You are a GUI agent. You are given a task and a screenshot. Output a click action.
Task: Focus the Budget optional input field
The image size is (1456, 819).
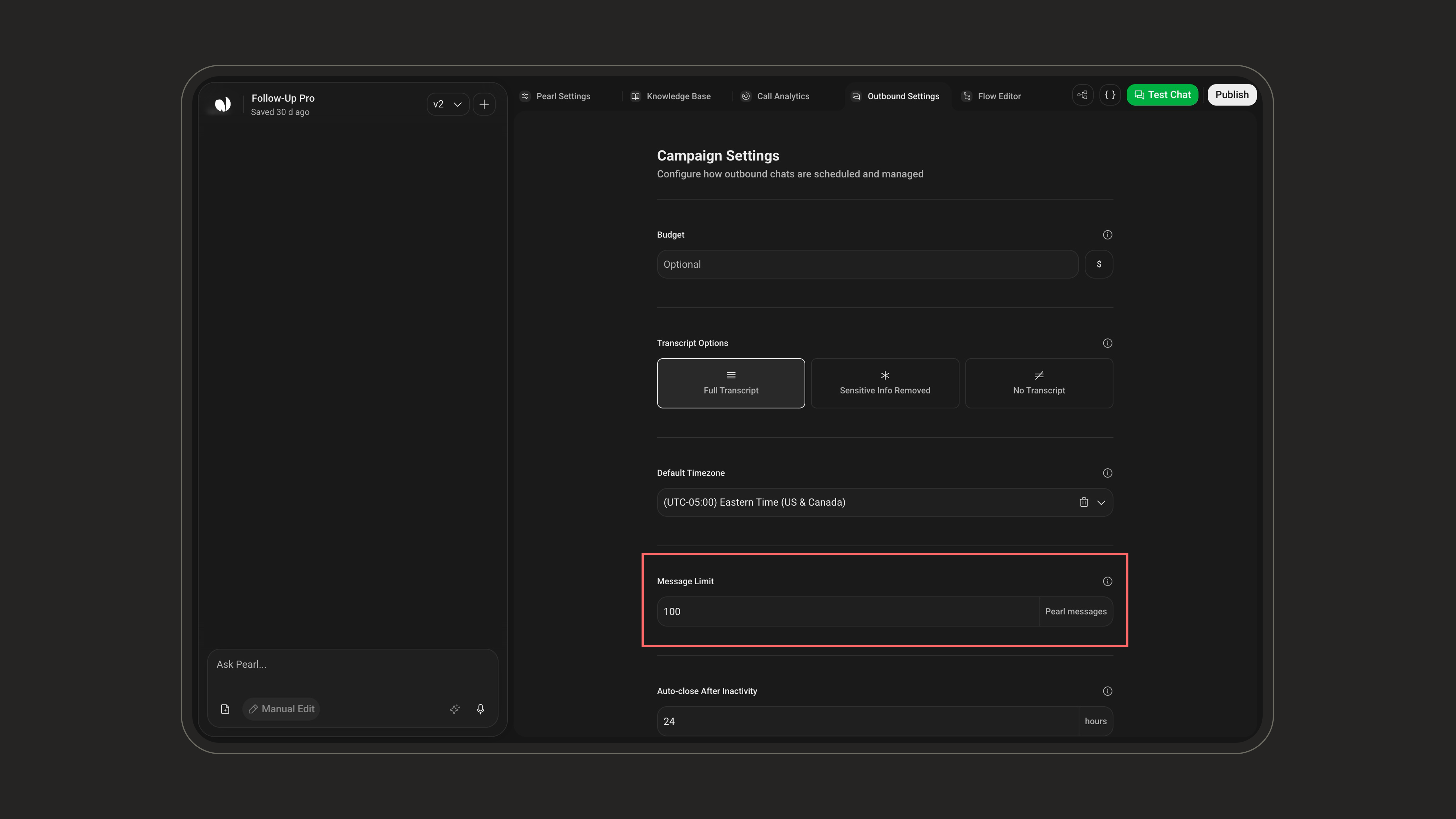tap(868, 264)
